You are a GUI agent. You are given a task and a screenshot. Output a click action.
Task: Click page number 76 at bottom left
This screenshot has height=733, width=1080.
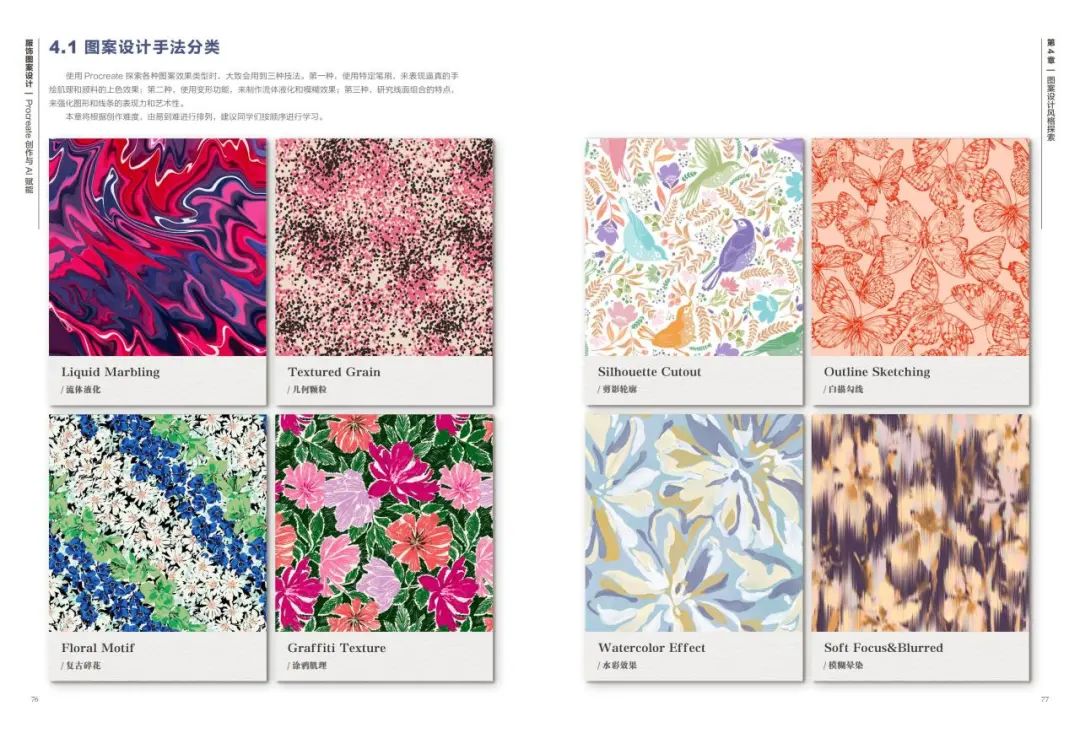(x=35, y=699)
